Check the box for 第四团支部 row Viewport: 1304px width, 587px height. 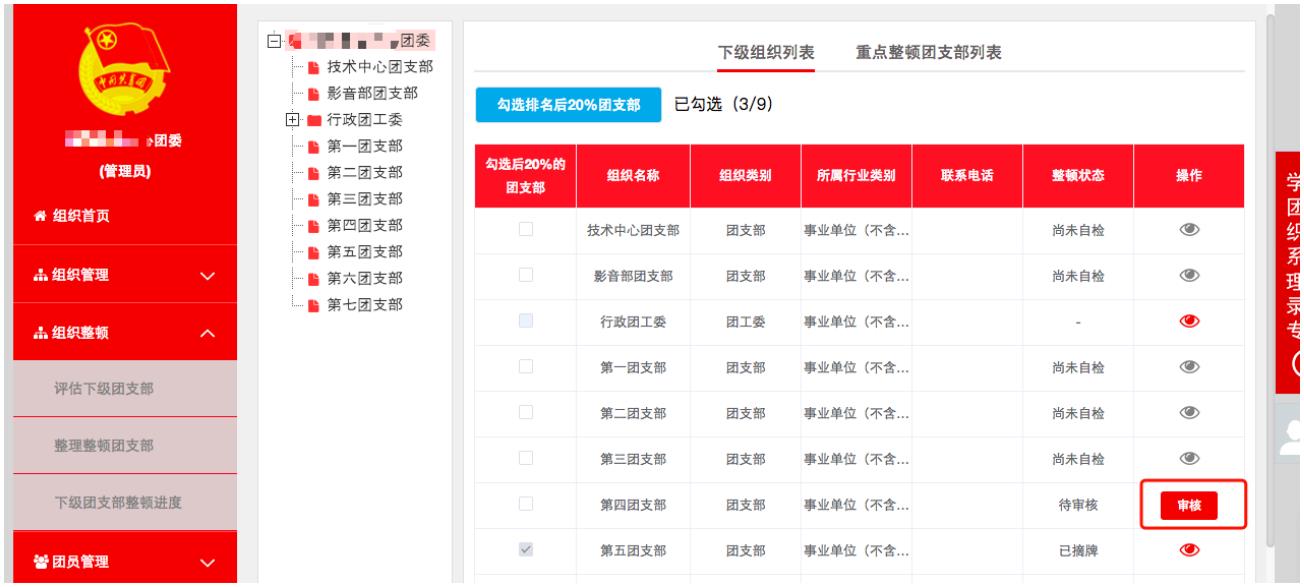[x=525, y=504]
